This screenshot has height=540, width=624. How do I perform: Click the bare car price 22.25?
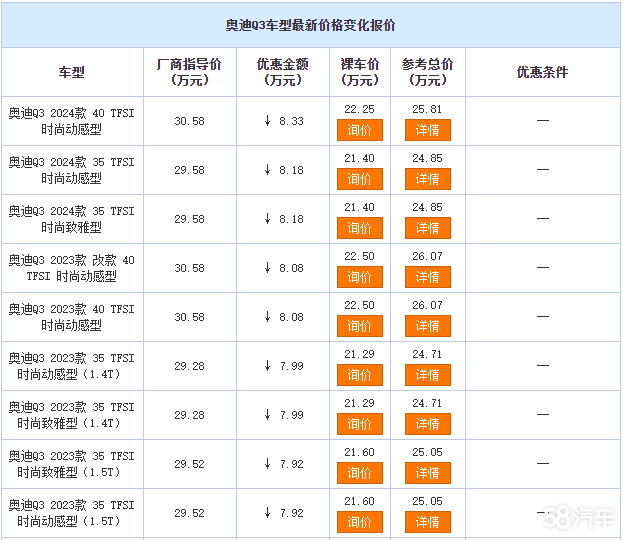[x=359, y=109]
